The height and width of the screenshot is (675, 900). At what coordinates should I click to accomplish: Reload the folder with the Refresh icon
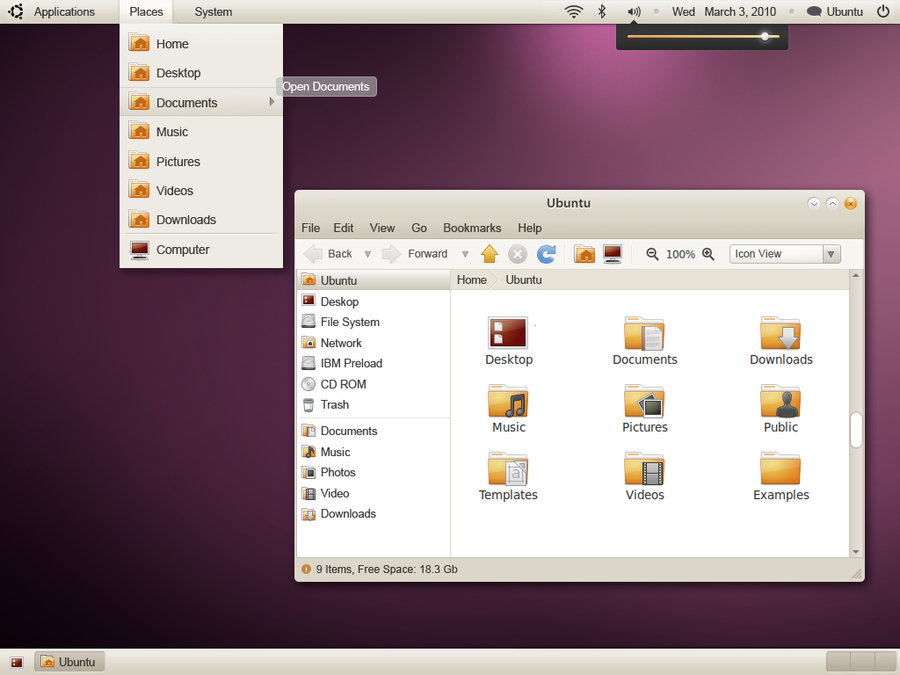(x=546, y=254)
